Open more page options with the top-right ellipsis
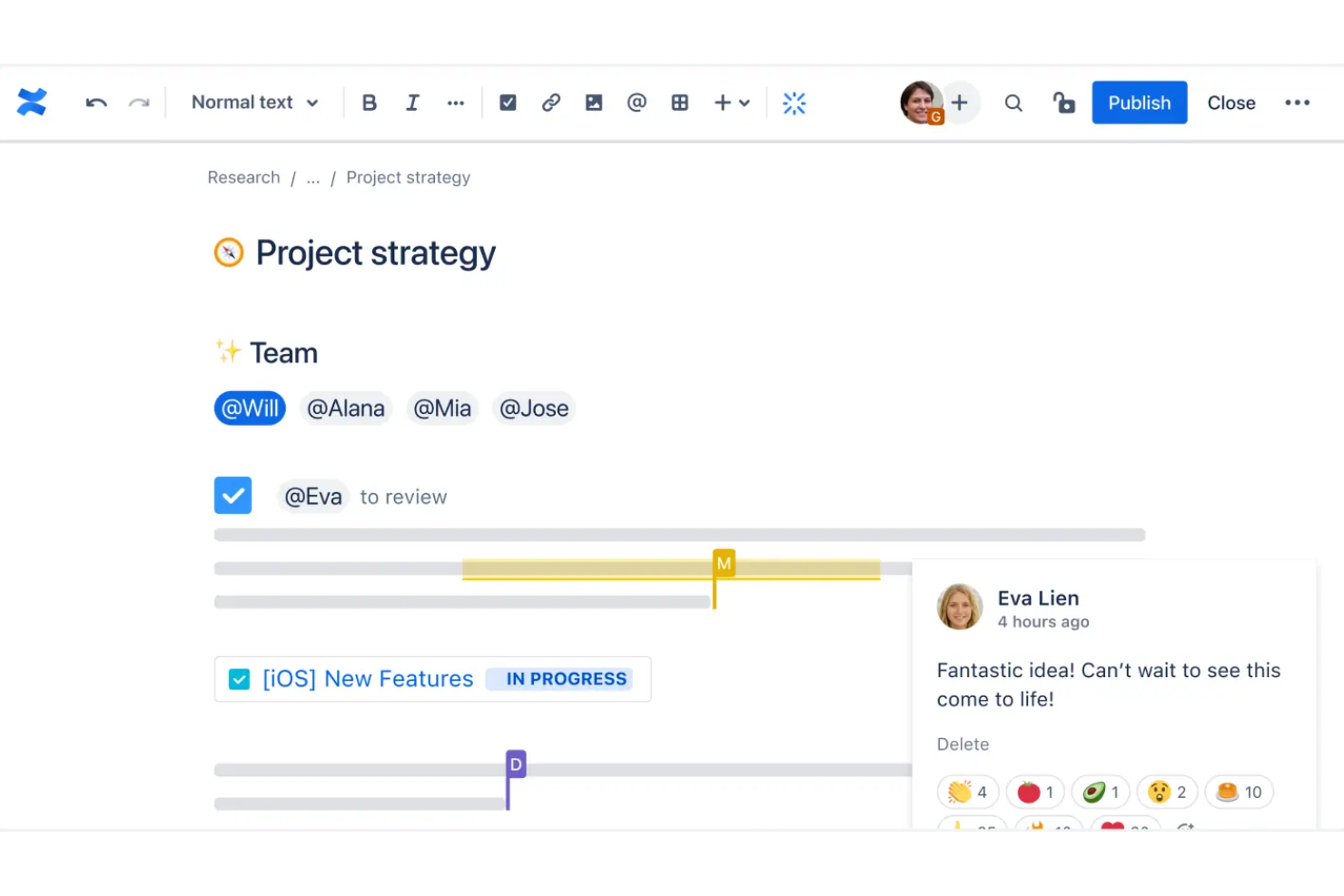Screen dimensions: 1344x896 (x=1298, y=102)
